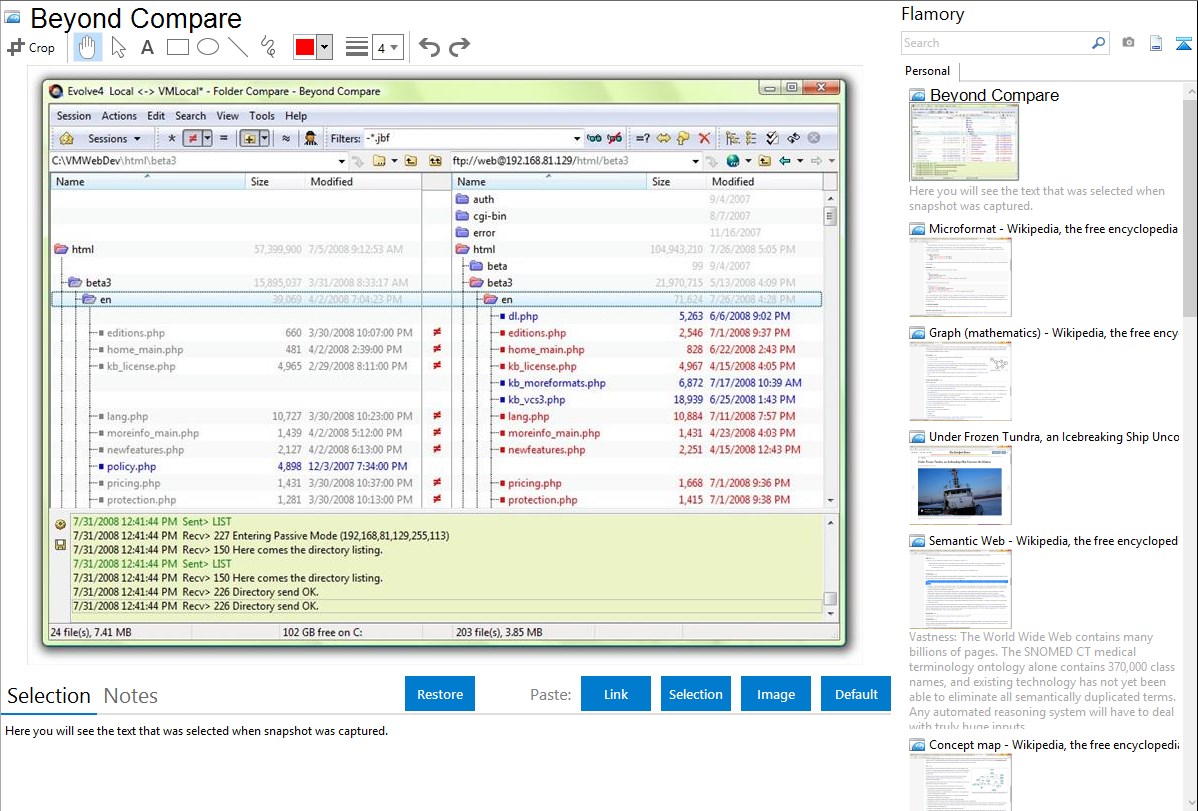The image size is (1198, 811).
Task: Redo the annotation action
Action: click(459, 47)
